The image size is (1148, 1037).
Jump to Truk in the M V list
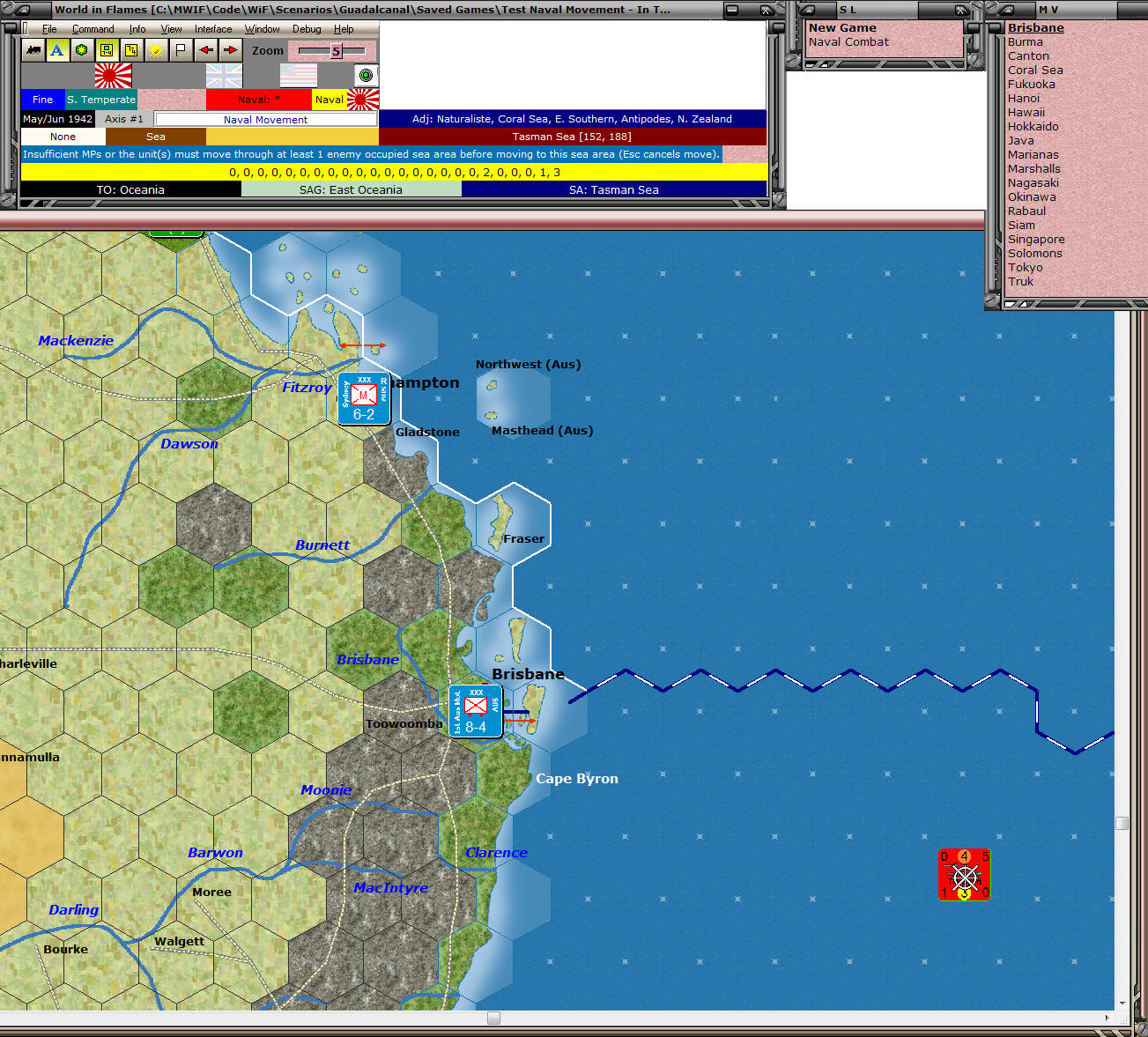pos(1021,281)
